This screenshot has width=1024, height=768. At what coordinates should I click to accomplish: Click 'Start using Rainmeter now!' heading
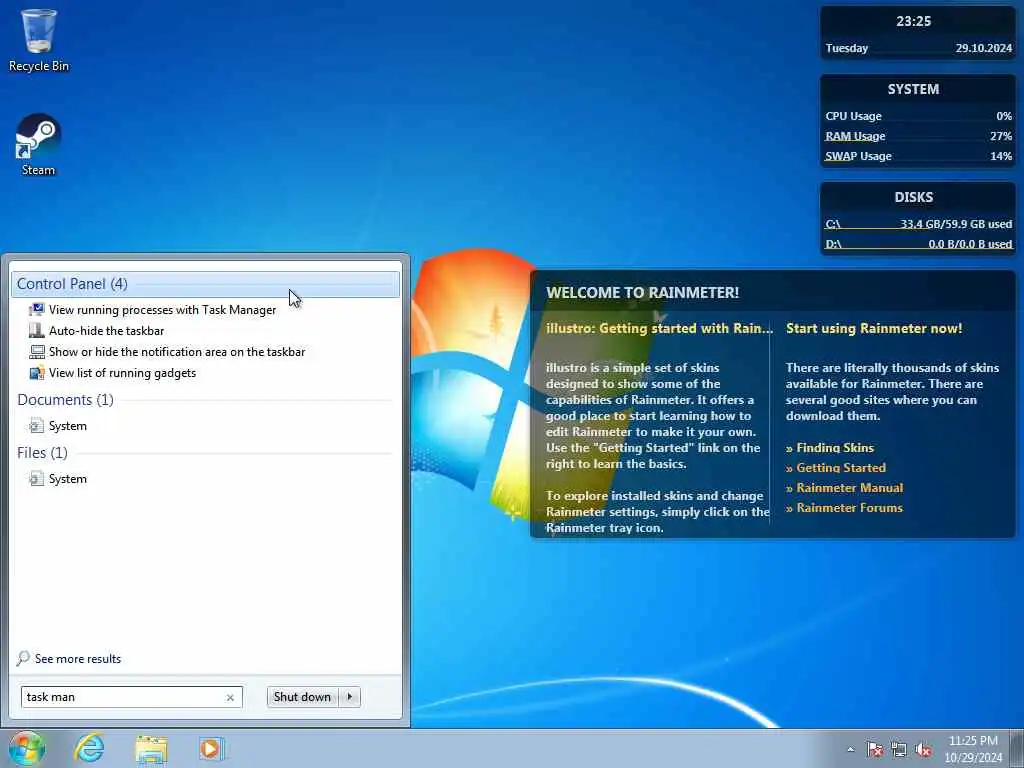(x=874, y=328)
